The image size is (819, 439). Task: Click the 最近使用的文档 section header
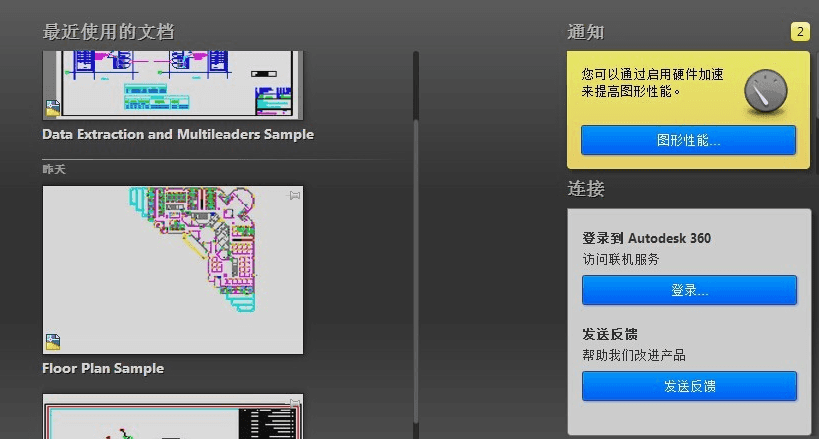click(x=108, y=32)
